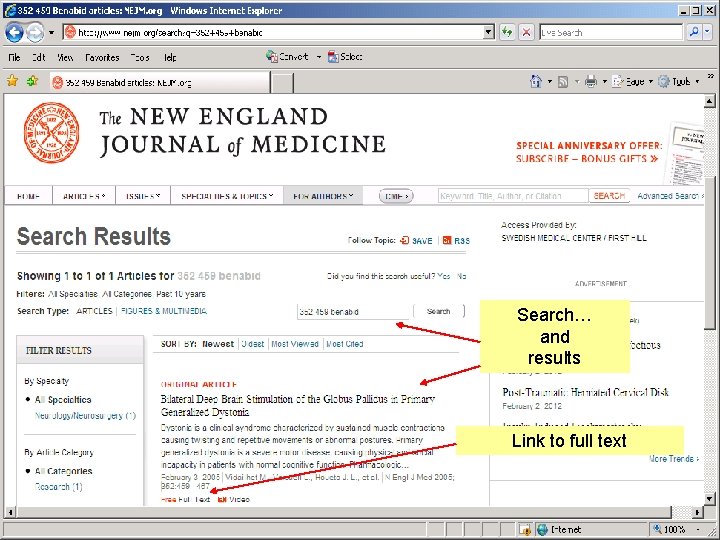Open the Favorites menu
The height and width of the screenshot is (540, 720).
point(102,57)
